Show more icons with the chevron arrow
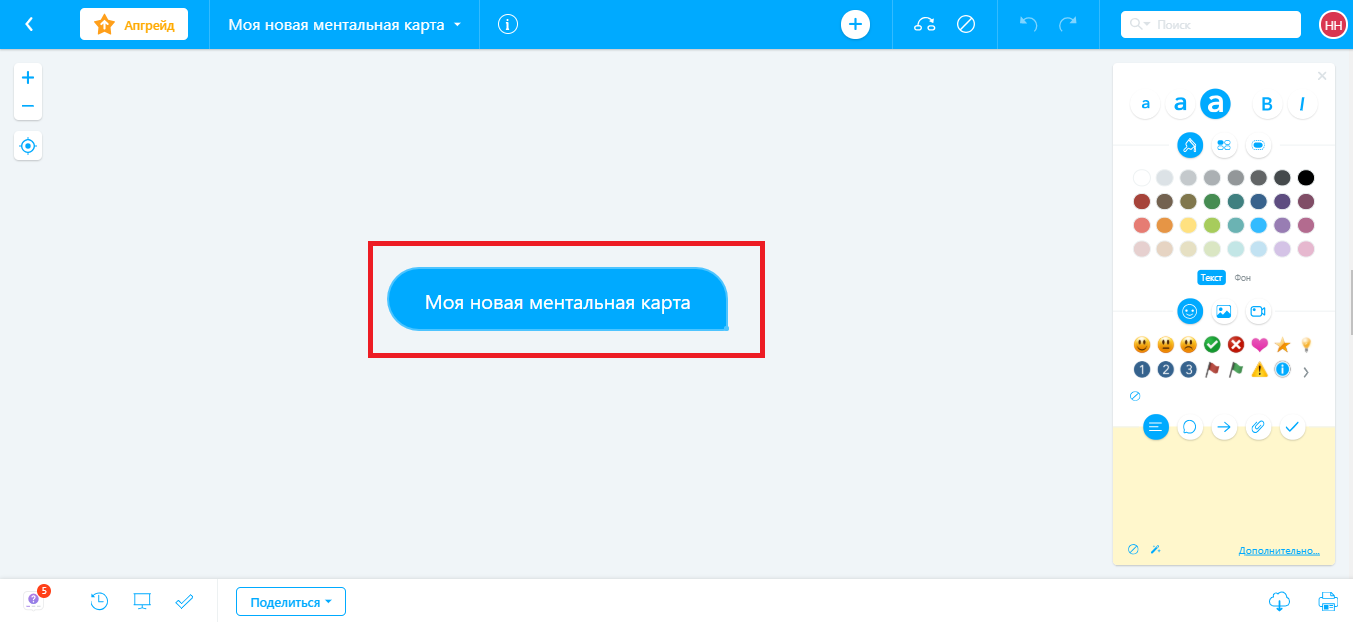 [x=1306, y=372]
